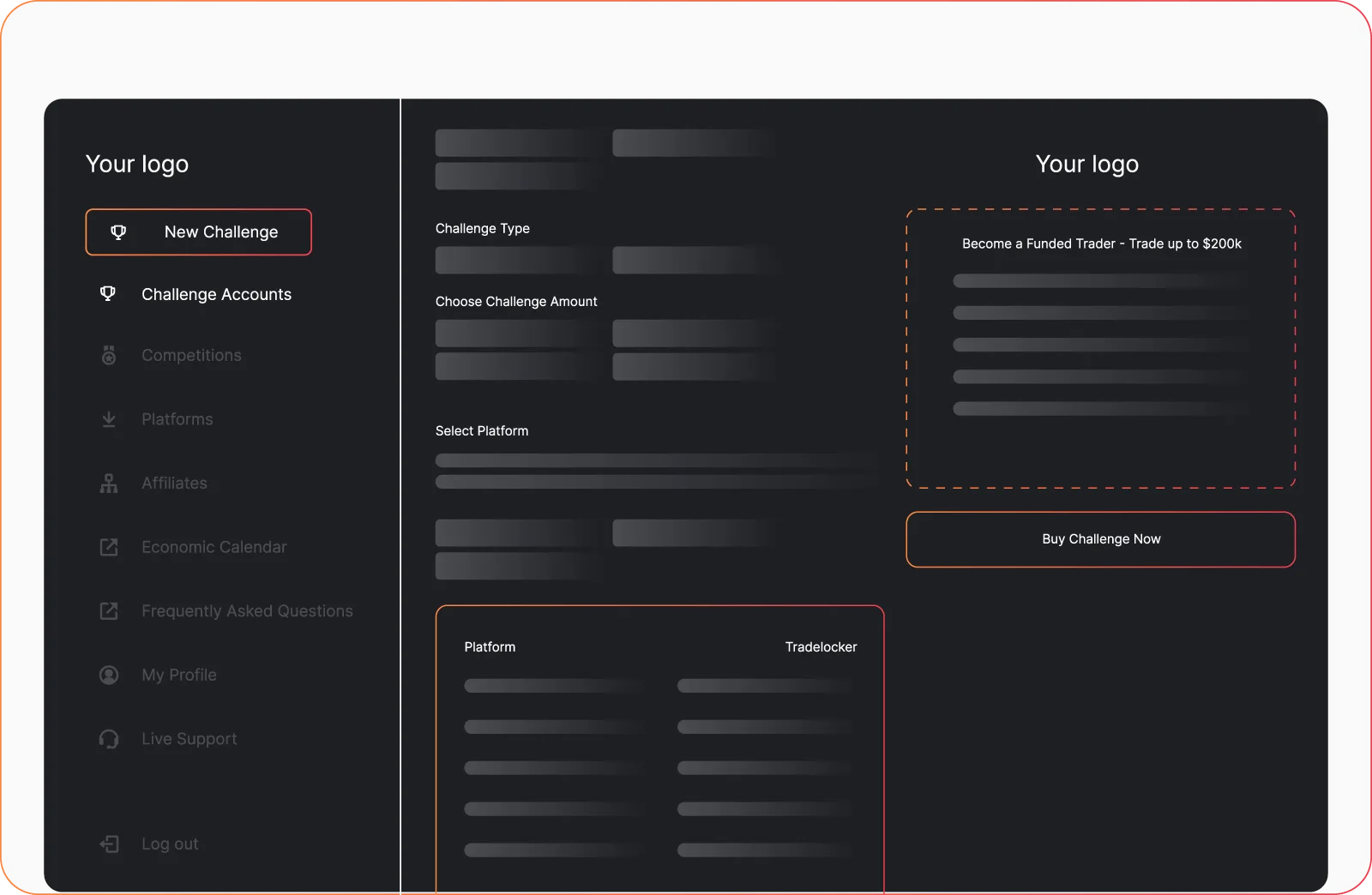Viewport: 1372px width, 895px height.
Task: Go to the Competitions section
Action: 191,355
